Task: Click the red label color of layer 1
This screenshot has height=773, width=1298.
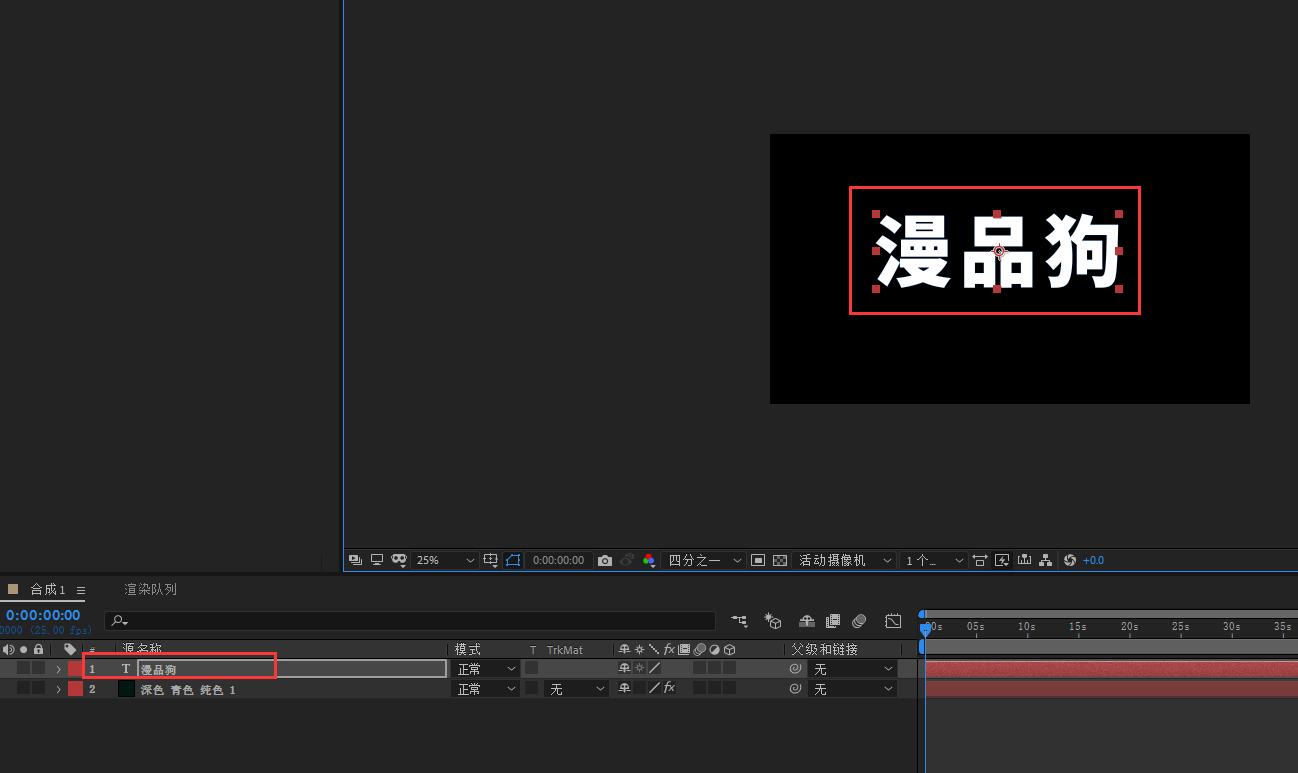Action: click(x=75, y=668)
